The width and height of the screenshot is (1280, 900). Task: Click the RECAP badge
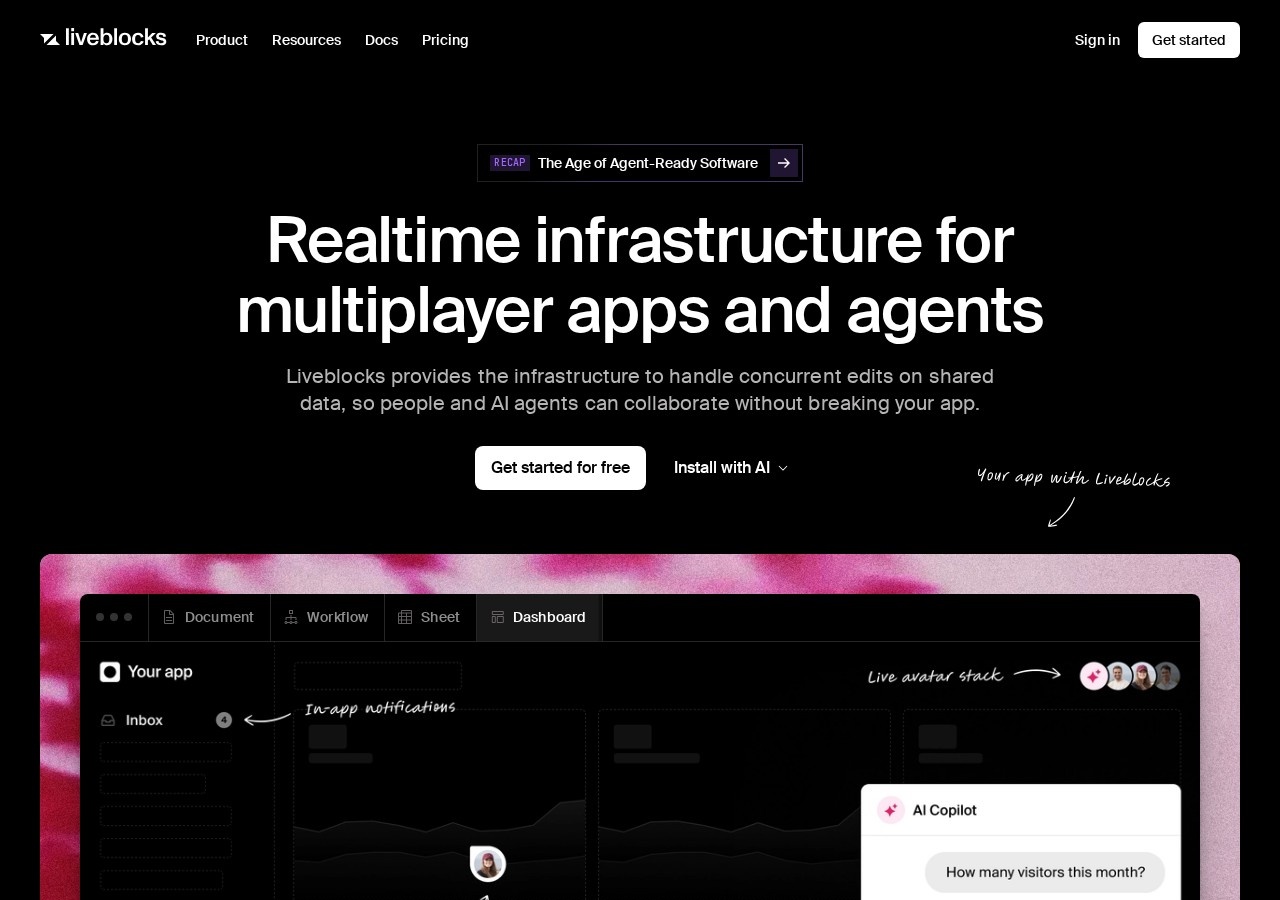click(x=510, y=163)
